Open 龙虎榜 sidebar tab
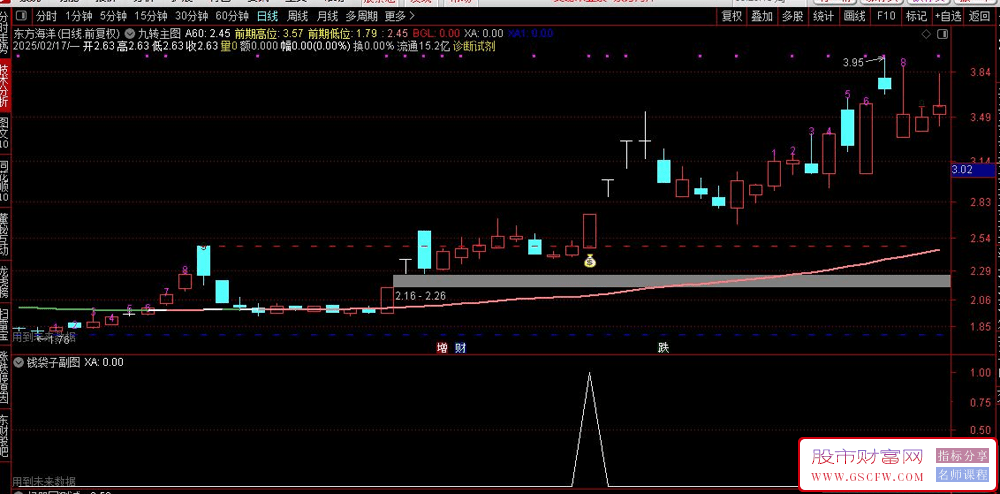This screenshot has width=1000, height=494. 4,280
